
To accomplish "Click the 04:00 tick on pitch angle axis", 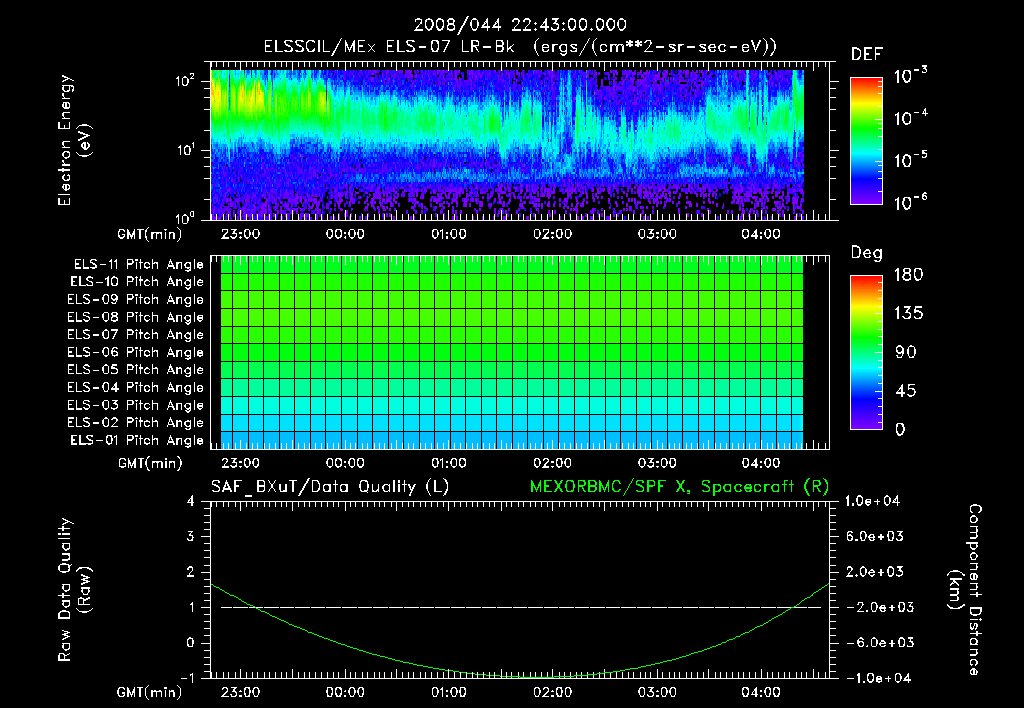I will pos(761,463).
